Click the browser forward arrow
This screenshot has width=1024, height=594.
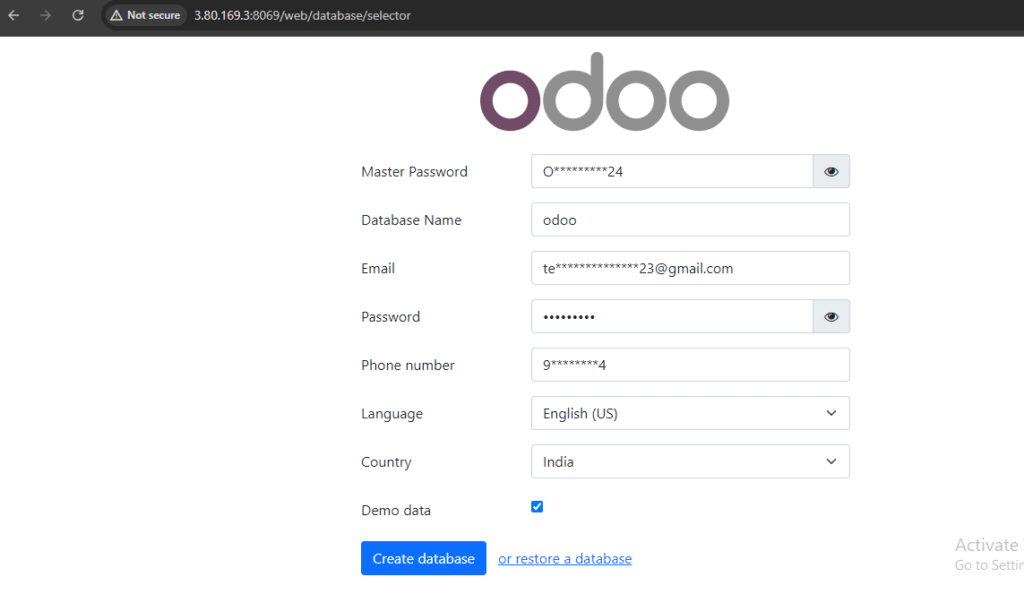point(45,15)
